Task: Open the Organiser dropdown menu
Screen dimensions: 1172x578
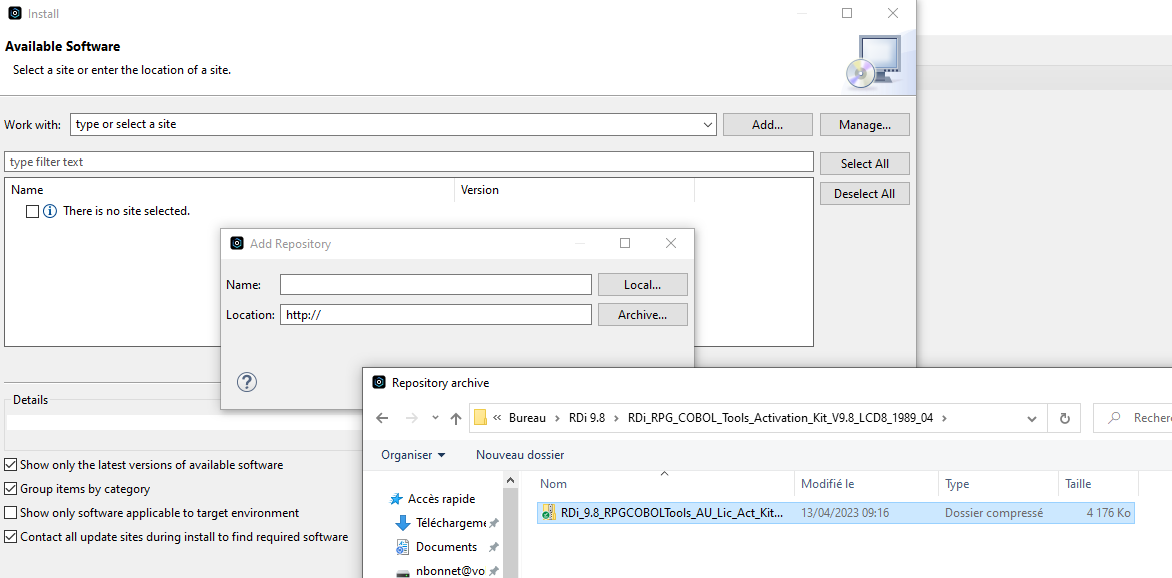Action: [413, 455]
